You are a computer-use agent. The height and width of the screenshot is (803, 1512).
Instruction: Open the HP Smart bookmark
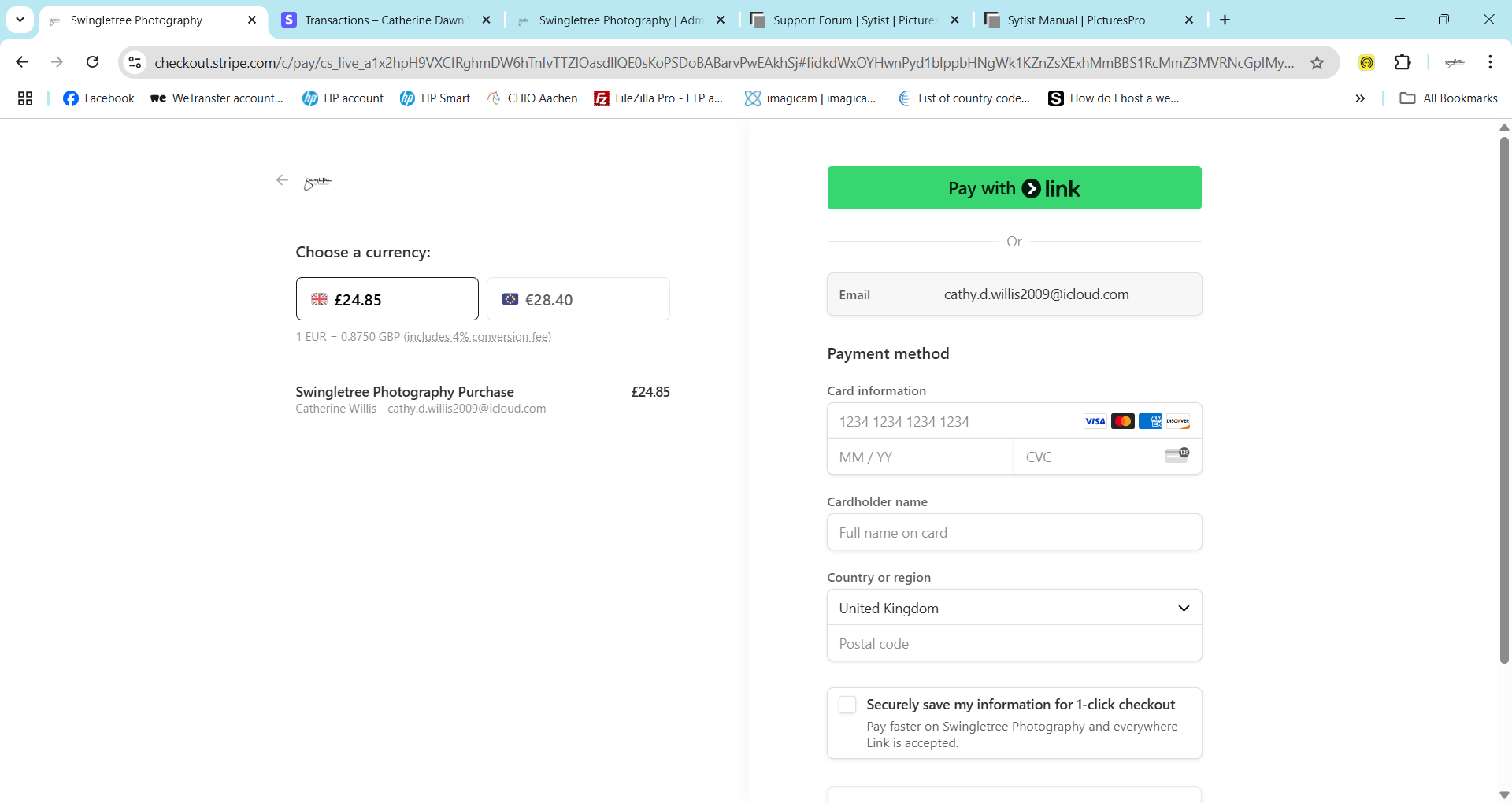click(x=435, y=98)
